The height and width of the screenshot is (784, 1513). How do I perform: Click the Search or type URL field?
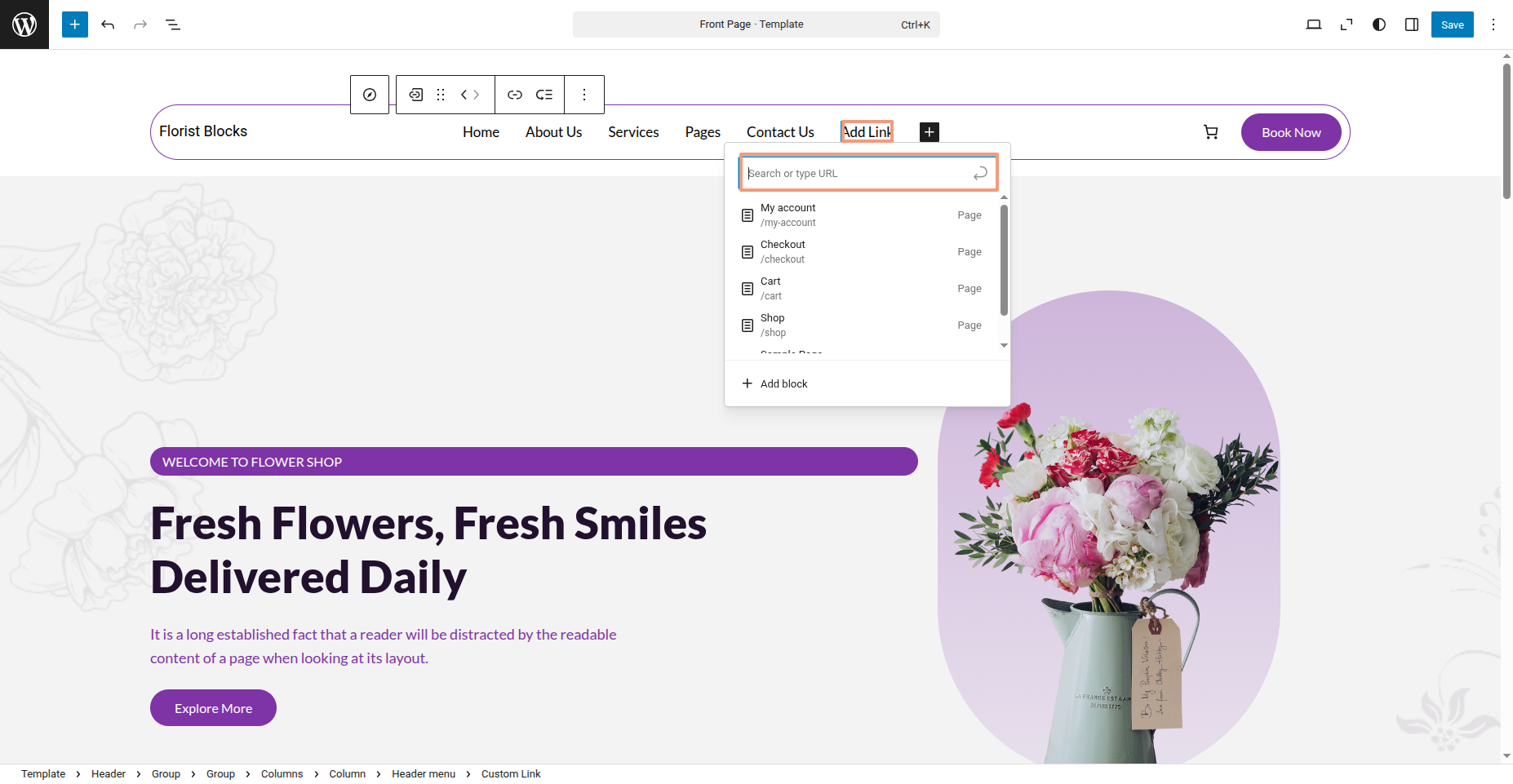[x=857, y=173]
